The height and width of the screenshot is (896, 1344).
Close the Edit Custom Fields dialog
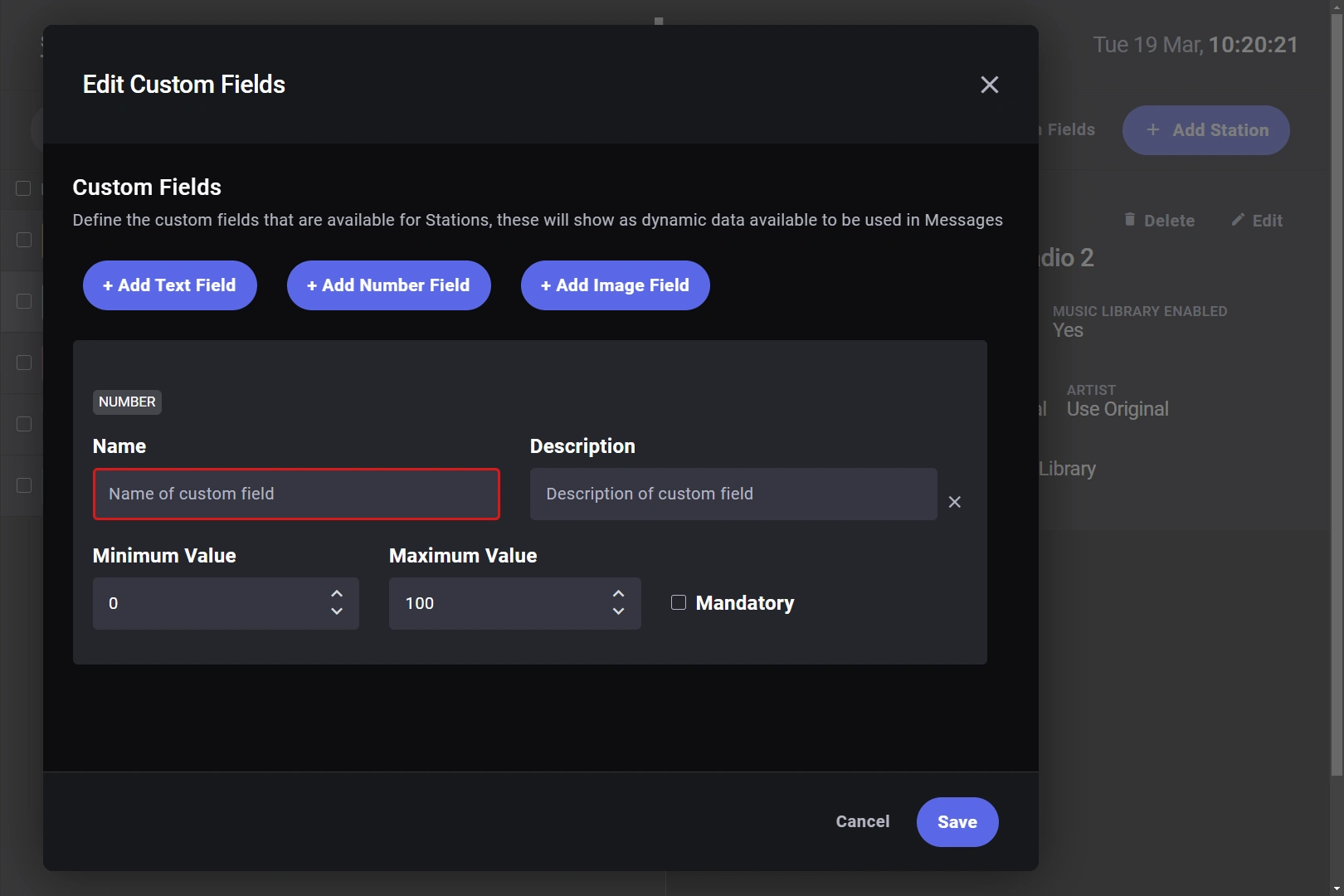[x=989, y=85]
